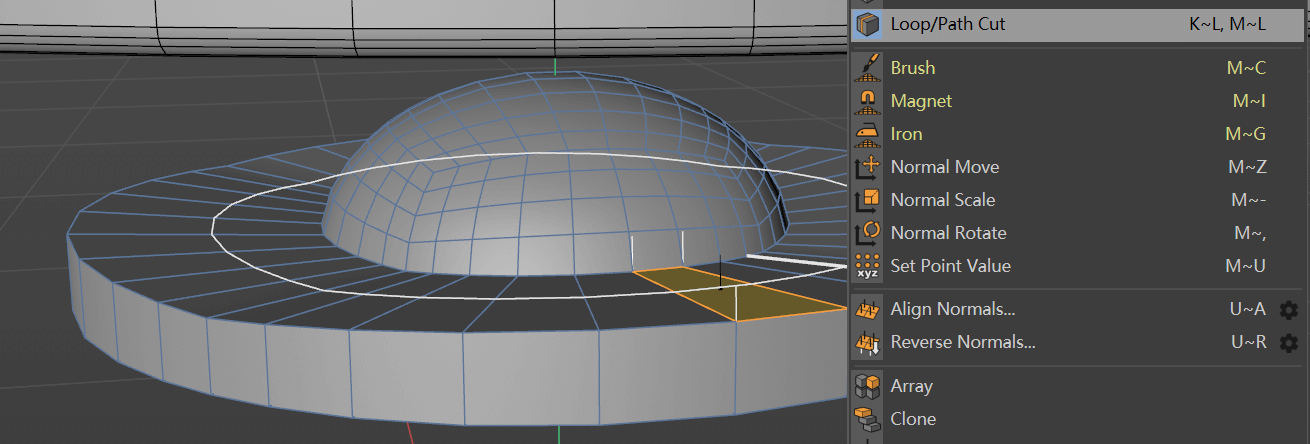This screenshot has width=1310, height=444.
Task: Click the Reverse Normals icon
Action: pos(867,343)
